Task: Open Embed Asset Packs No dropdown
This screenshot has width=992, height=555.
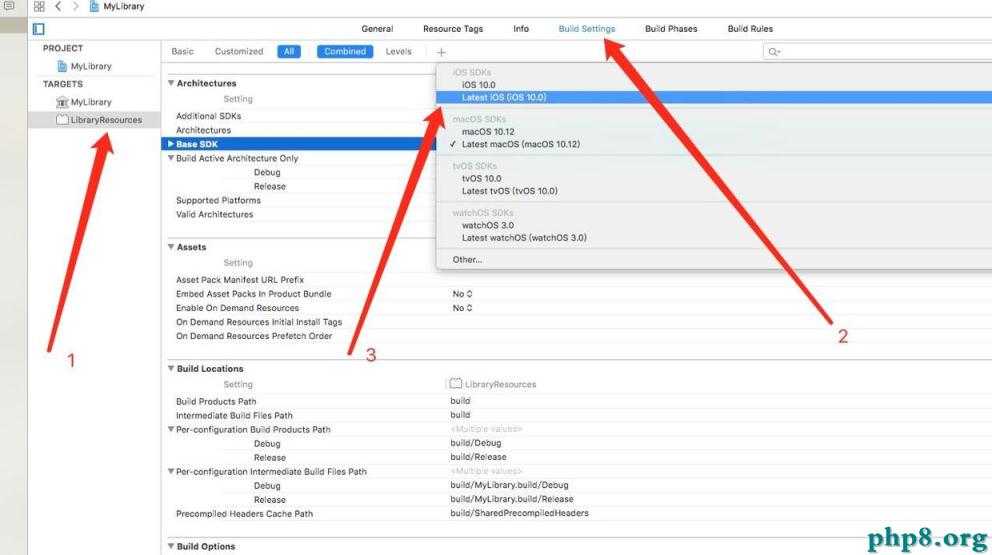Action: click(x=462, y=294)
